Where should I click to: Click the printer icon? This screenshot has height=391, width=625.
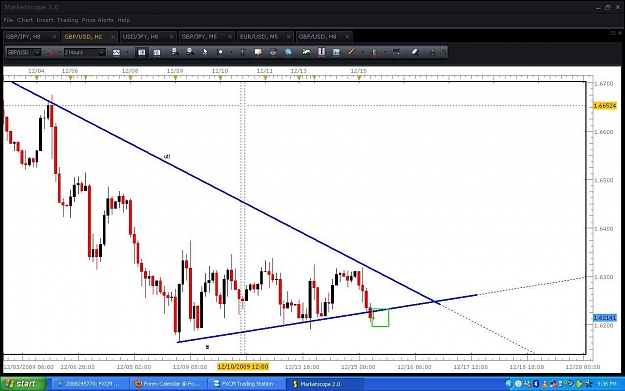click(273, 52)
